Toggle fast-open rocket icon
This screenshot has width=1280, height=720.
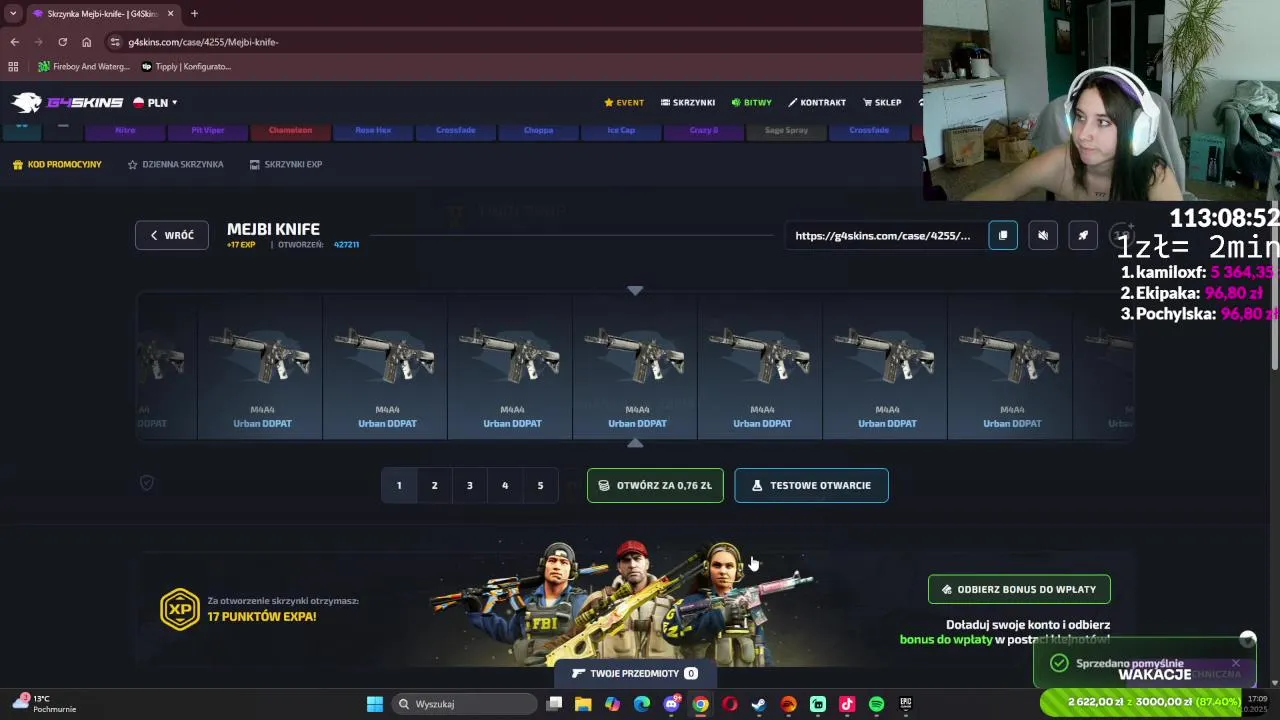tap(1083, 235)
